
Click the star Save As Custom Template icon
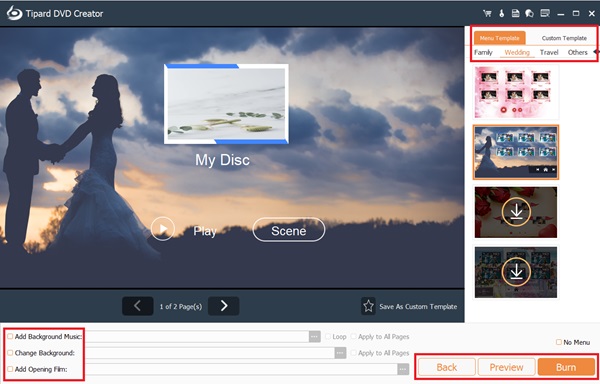click(x=368, y=306)
